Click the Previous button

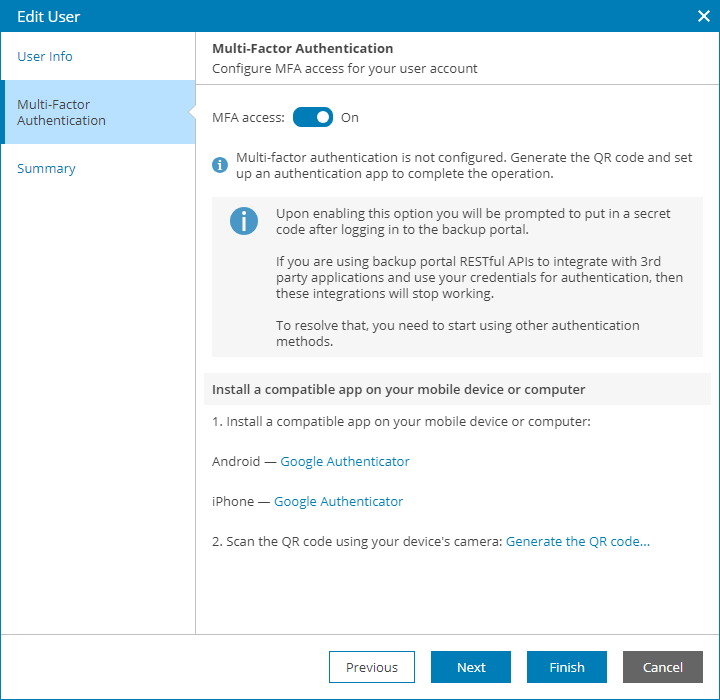372,667
